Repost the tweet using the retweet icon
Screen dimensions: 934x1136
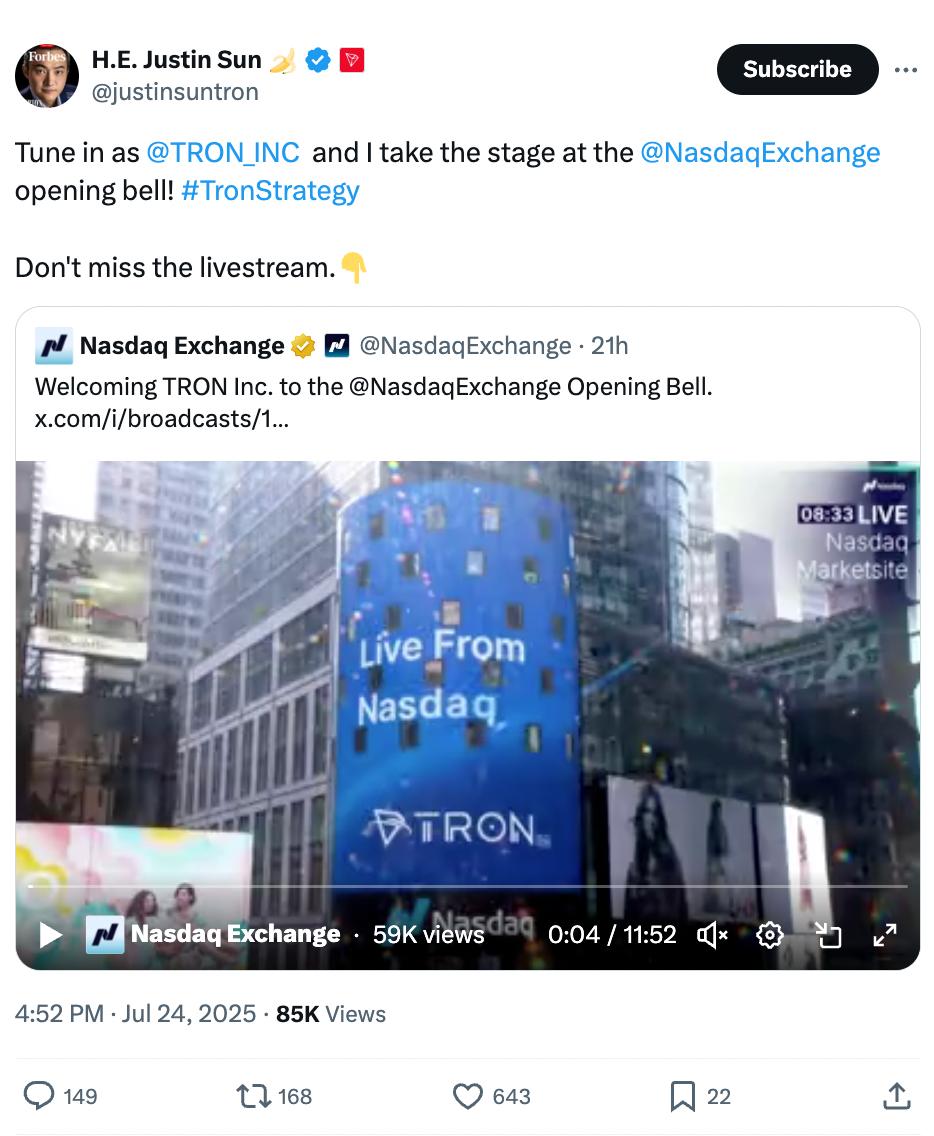pos(254,1096)
